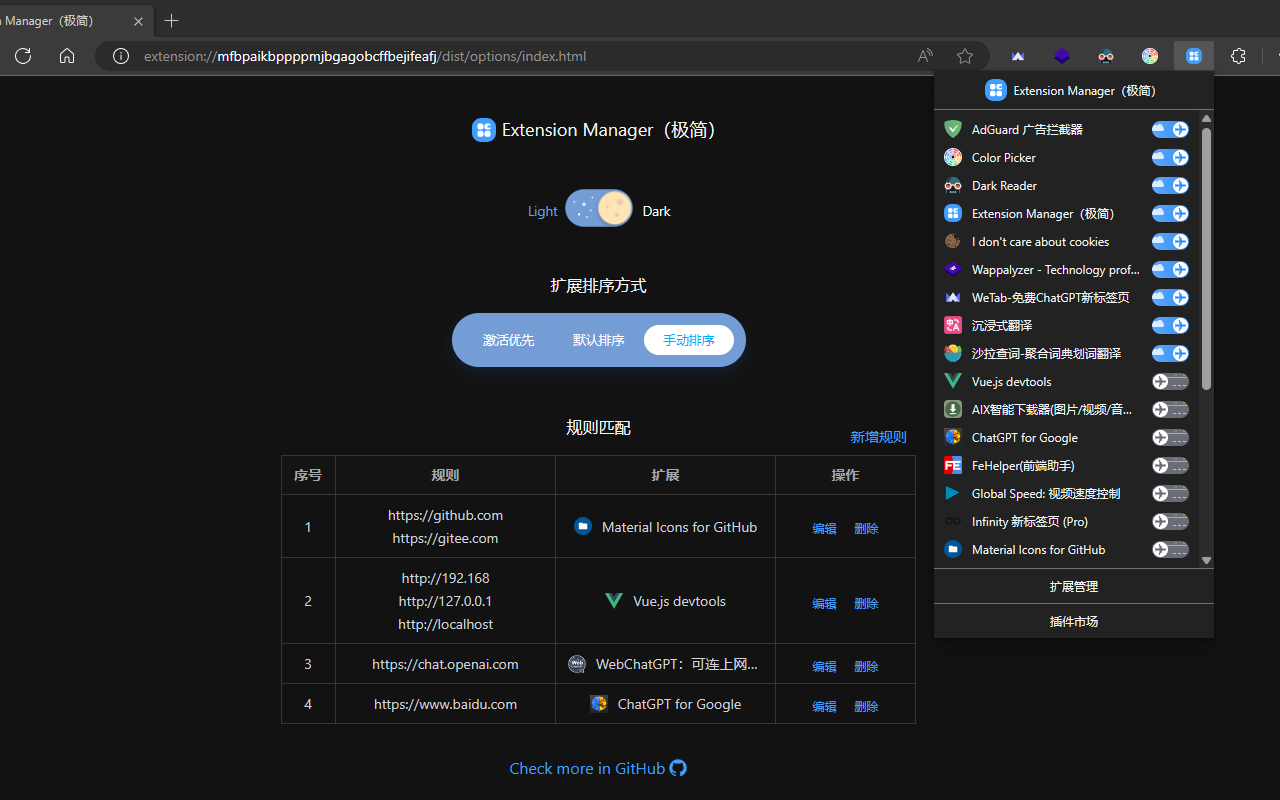Screen dimensions: 1280x800
Task: Enable the ChatGPT for Google toggle
Action: tap(1170, 437)
